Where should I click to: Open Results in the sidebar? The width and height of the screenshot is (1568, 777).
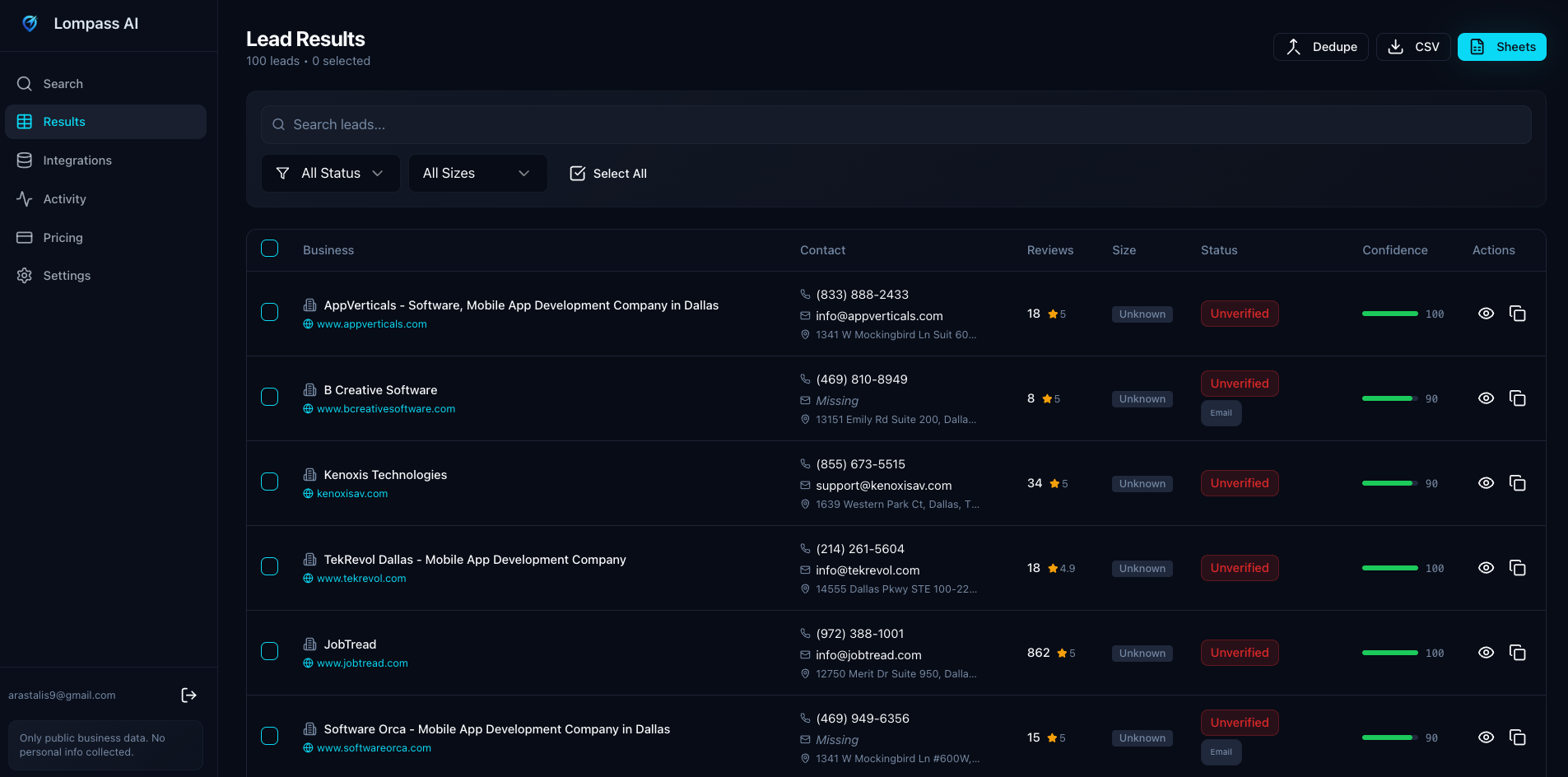105,122
